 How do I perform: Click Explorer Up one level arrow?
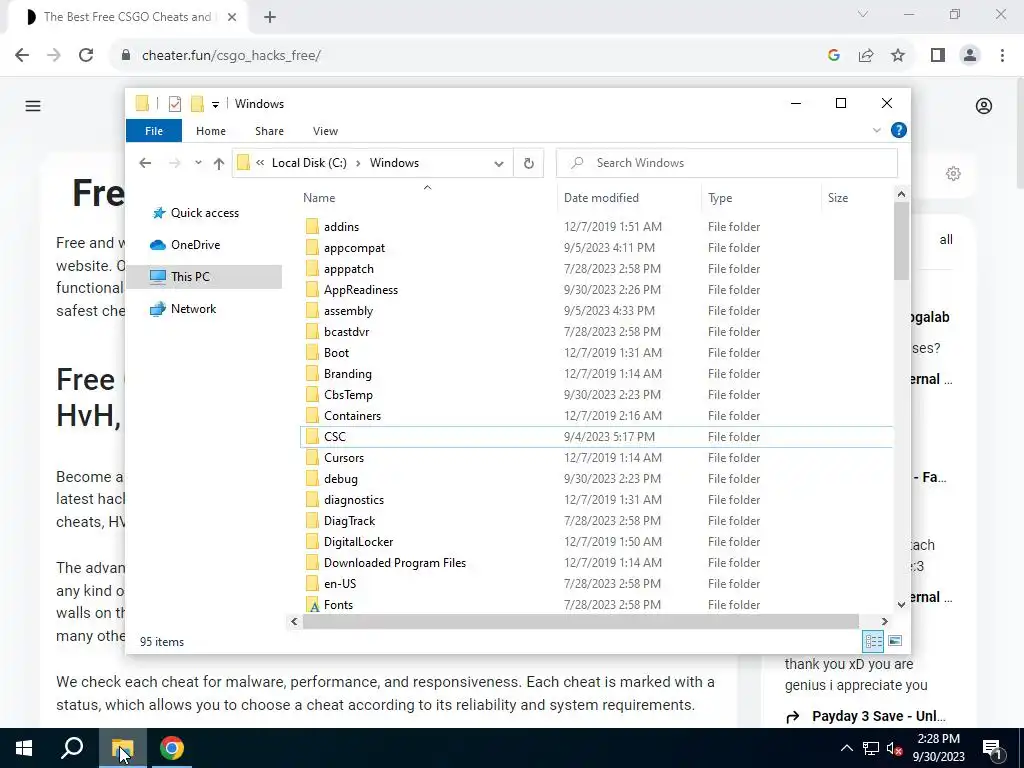tap(219, 163)
